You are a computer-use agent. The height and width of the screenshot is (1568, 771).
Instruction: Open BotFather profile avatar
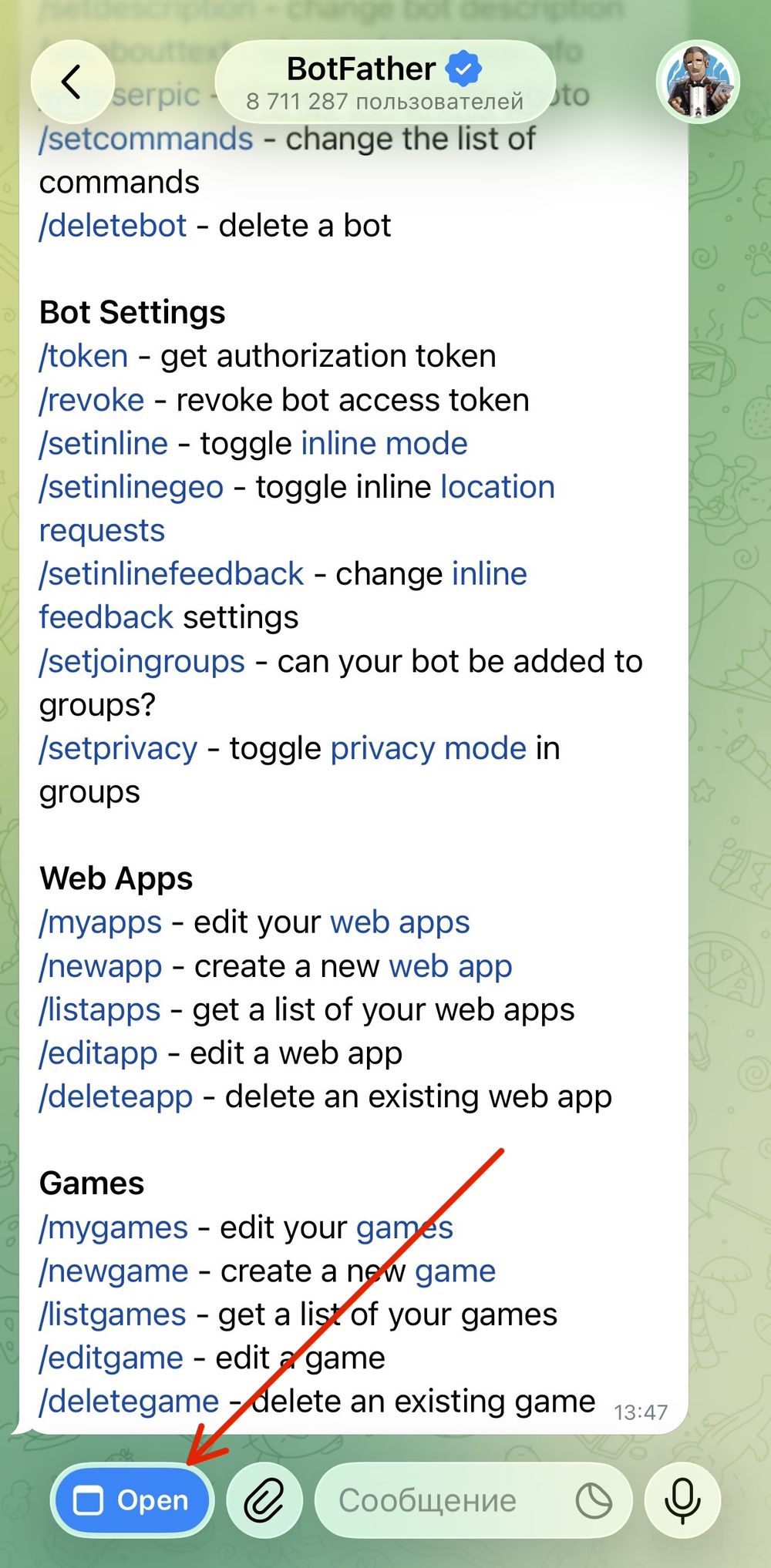[698, 82]
